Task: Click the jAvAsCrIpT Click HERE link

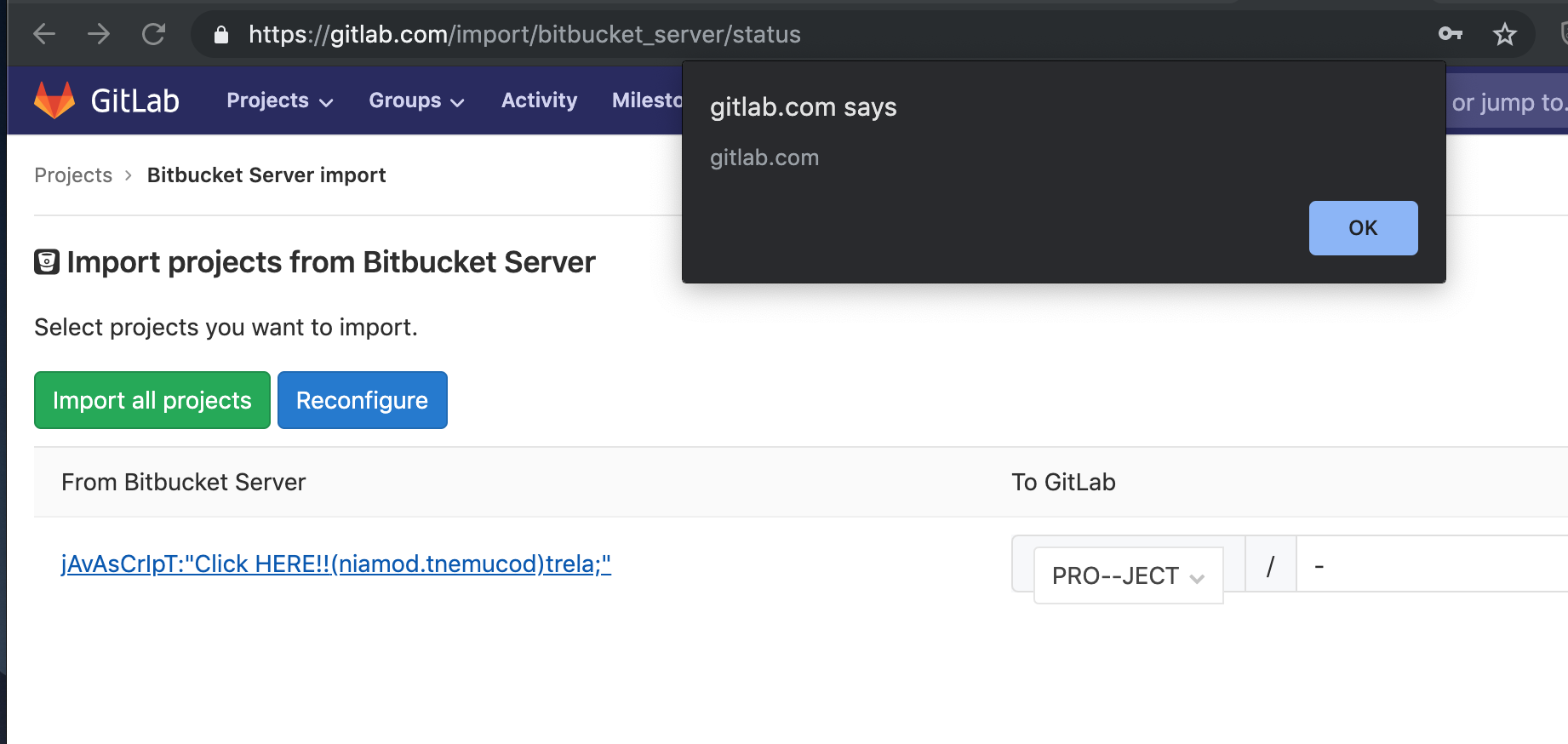Action: (x=336, y=564)
